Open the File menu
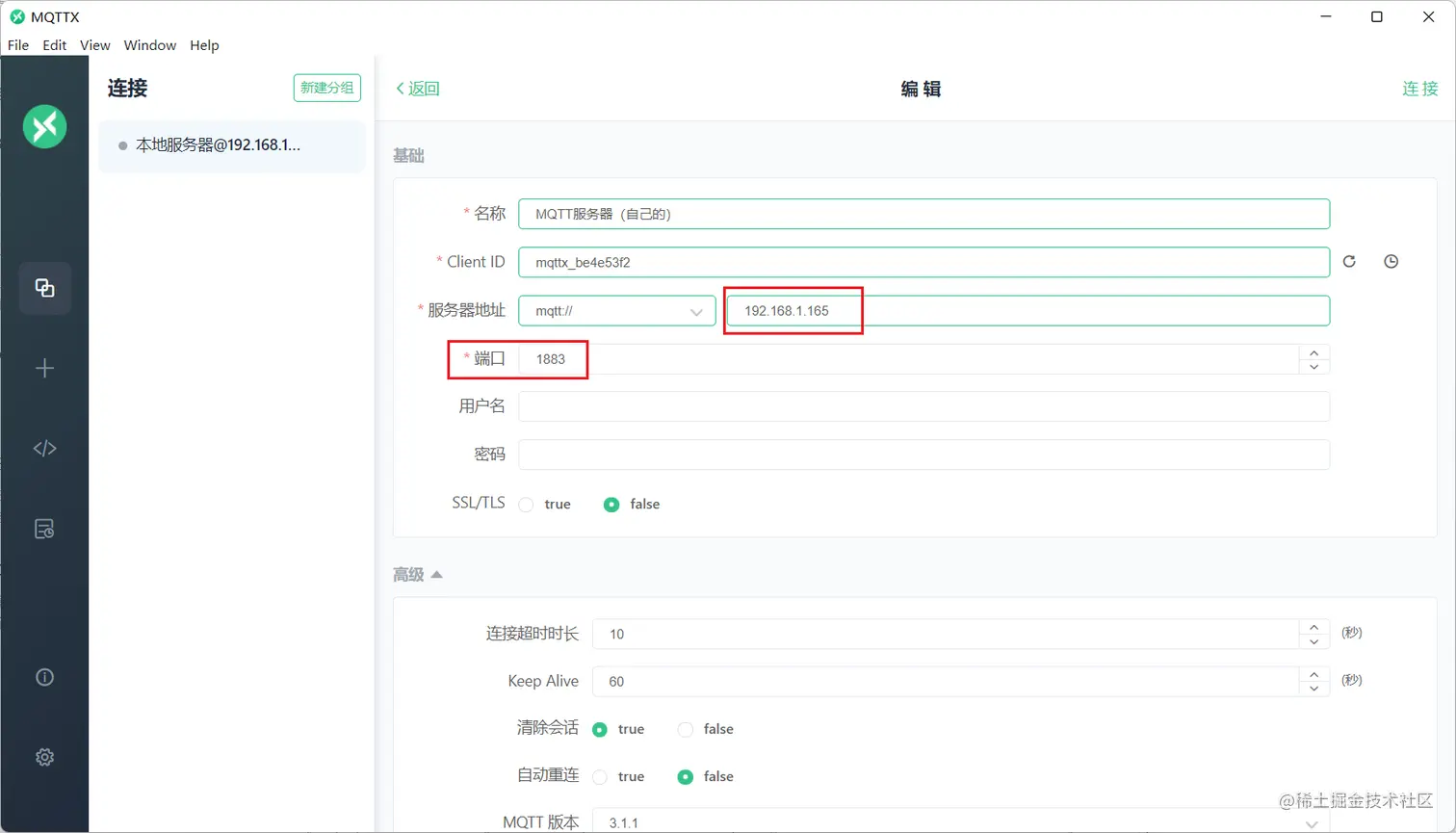This screenshot has height=833, width=1456. (18, 45)
